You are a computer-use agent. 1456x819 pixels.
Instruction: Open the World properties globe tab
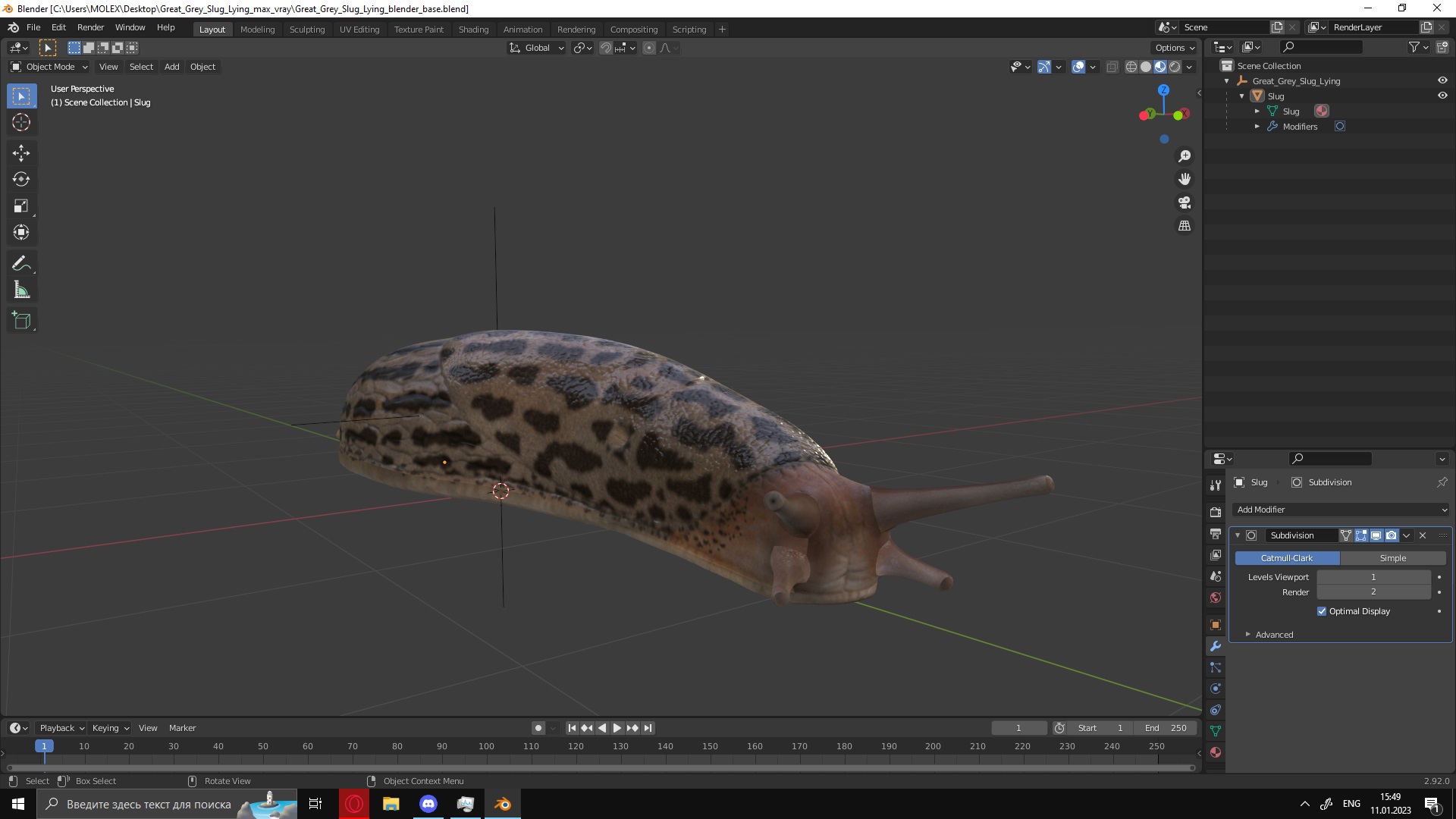click(x=1216, y=598)
